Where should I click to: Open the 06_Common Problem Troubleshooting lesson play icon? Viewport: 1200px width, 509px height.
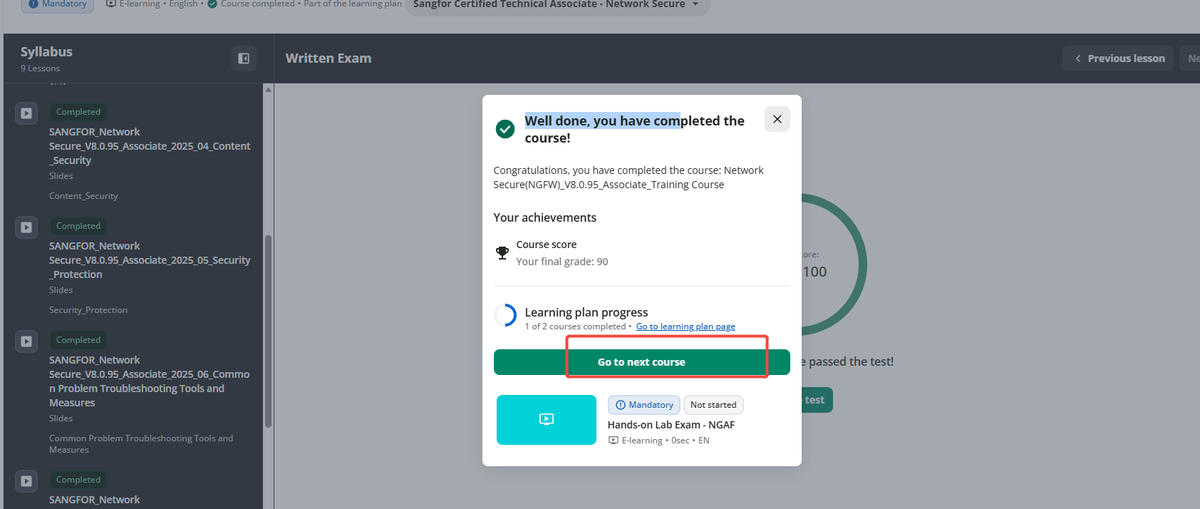tap(26, 342)
